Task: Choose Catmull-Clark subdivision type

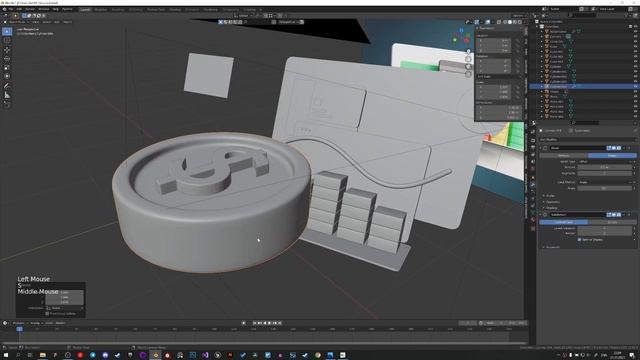Action: tap(564, 222)
